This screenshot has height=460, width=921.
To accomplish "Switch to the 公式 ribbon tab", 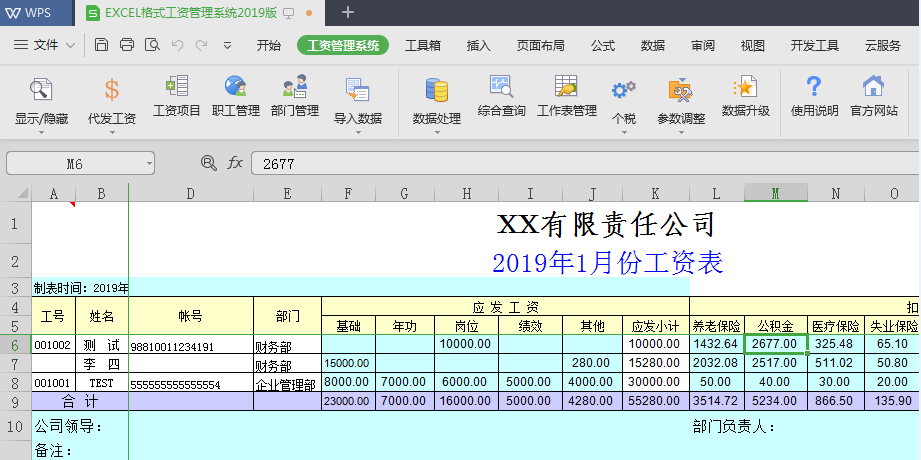I will coord(603,45).
